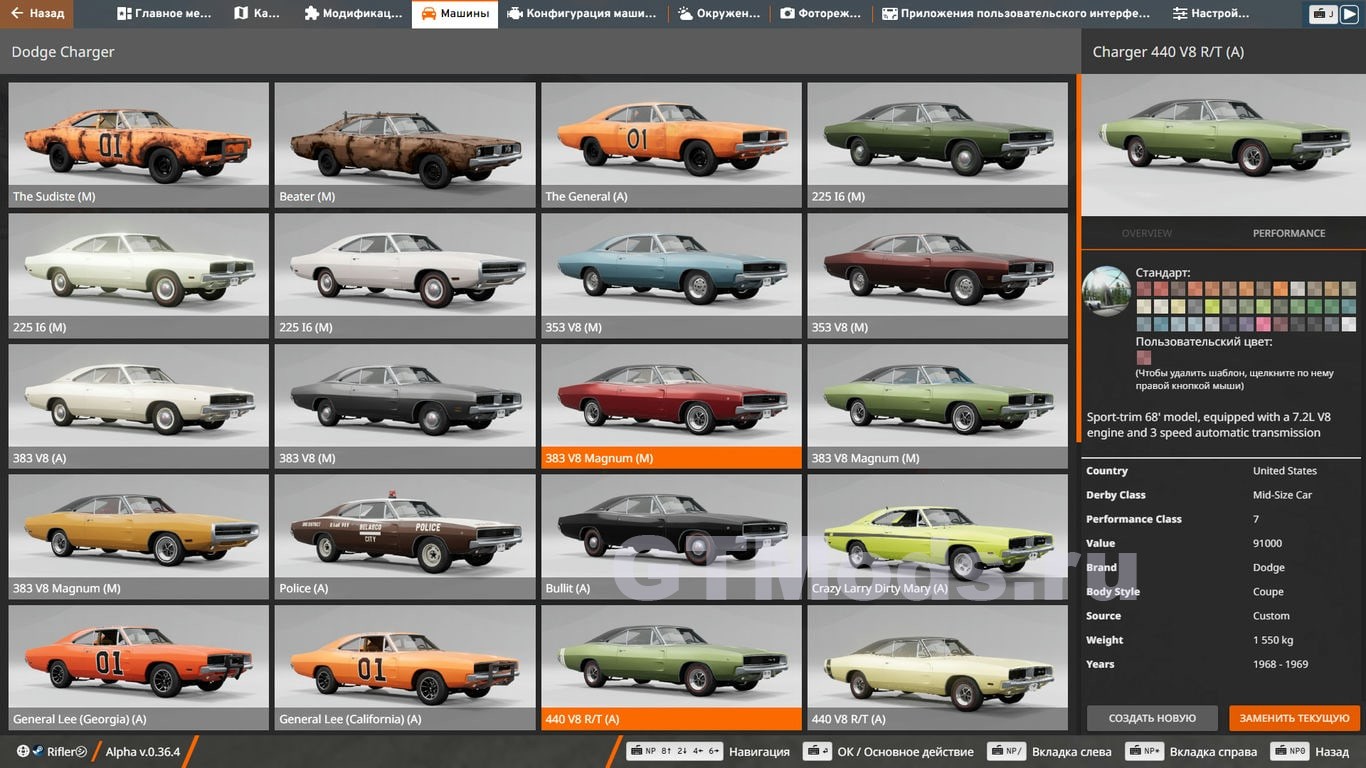Click the controller key icon beside play arrow
1366x768 pixels.
coord(1323,14)
